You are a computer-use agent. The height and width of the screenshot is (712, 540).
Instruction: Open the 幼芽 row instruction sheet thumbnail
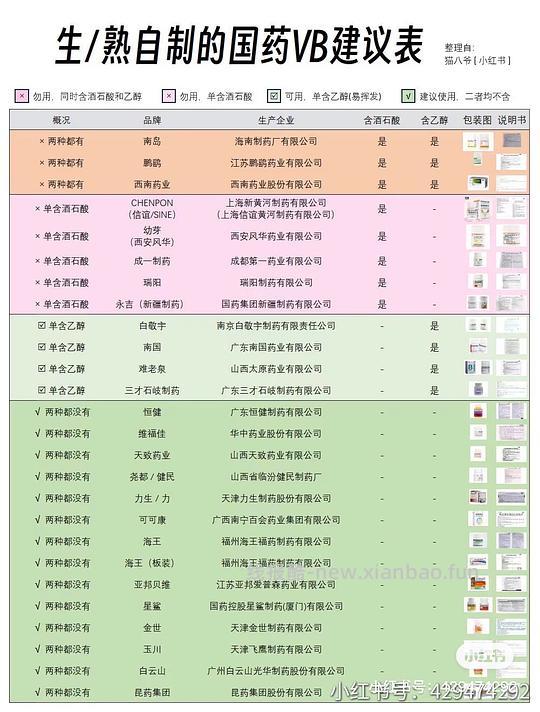click(x=512, y=236)
